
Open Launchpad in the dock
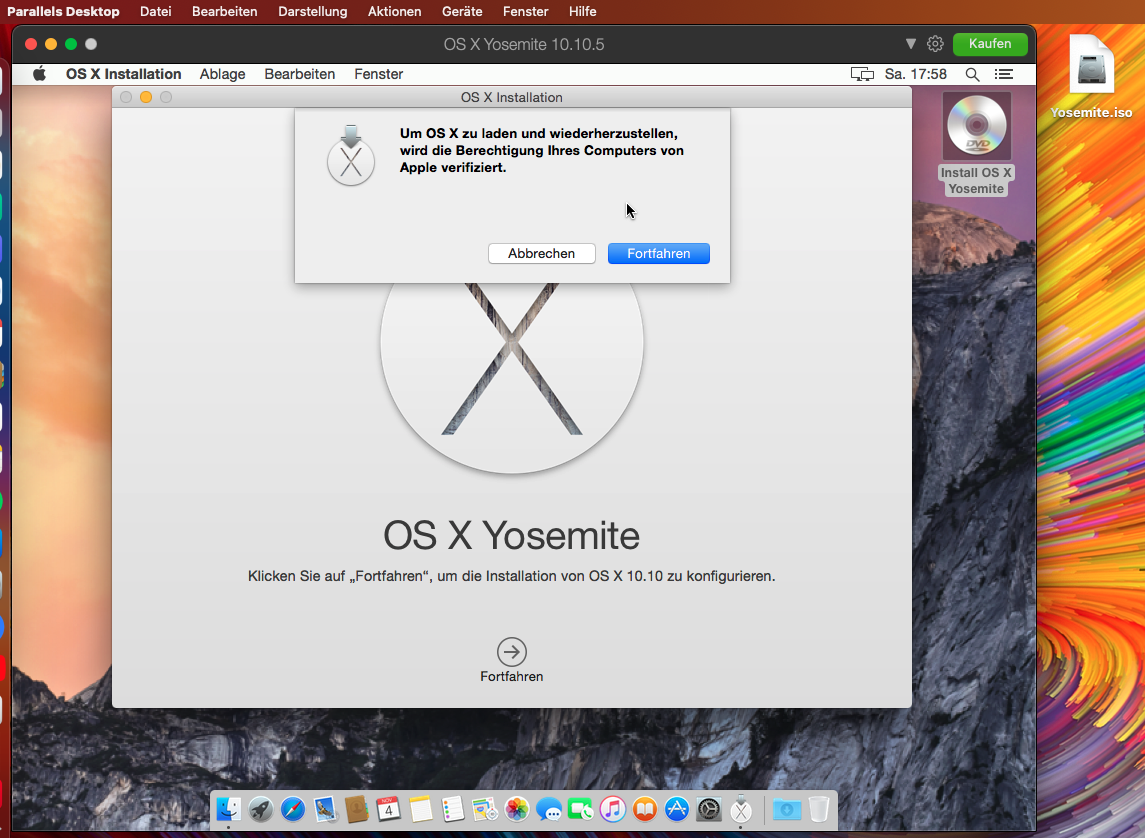click(261, 810)
